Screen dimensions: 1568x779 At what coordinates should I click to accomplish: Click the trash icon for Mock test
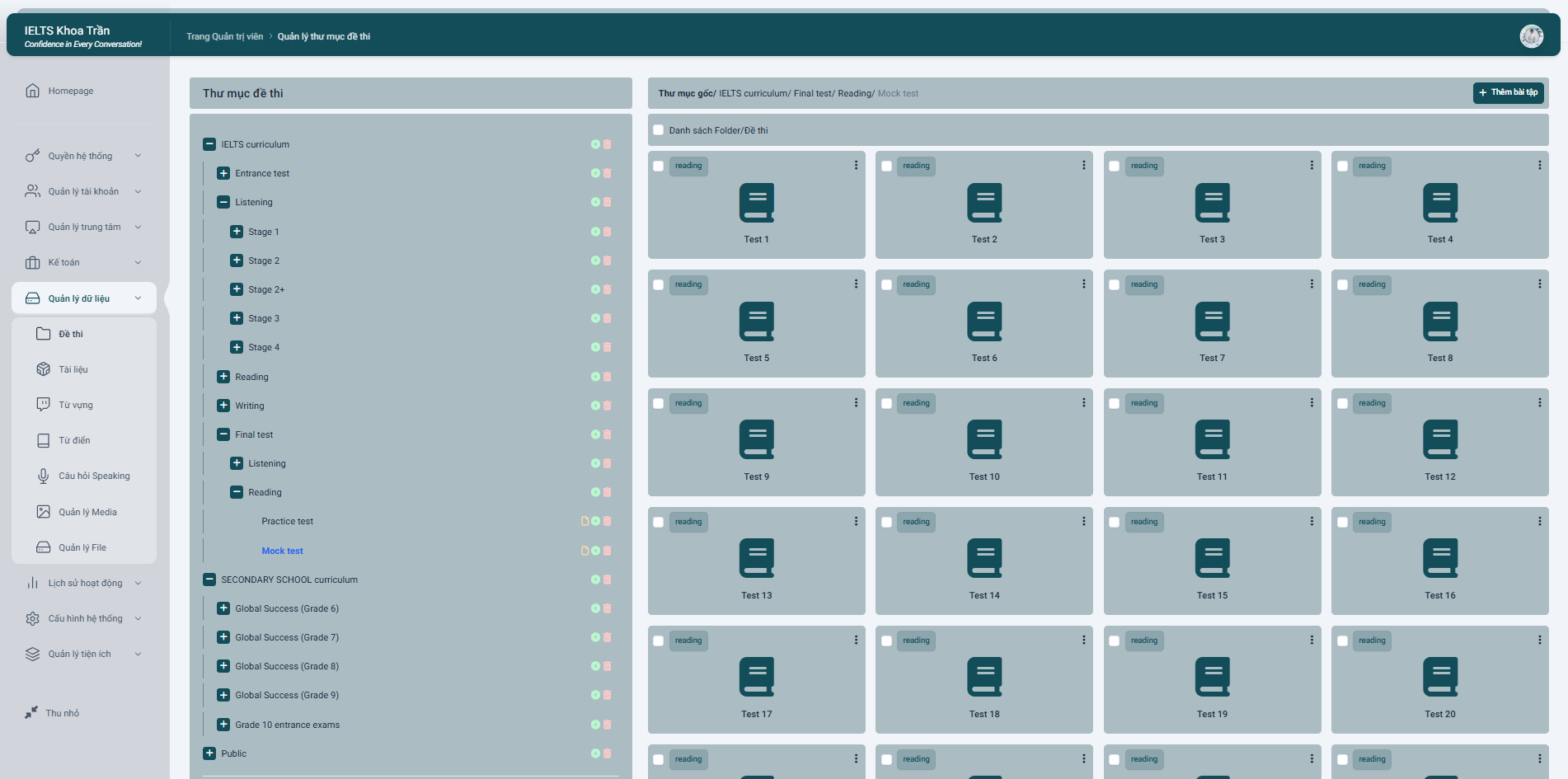[x=608, y=551]
